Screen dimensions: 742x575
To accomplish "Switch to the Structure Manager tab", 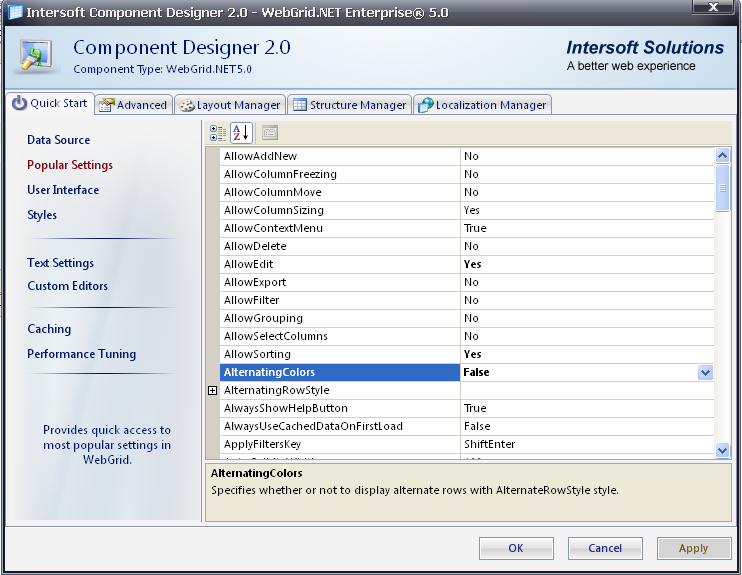I will 349,105.
